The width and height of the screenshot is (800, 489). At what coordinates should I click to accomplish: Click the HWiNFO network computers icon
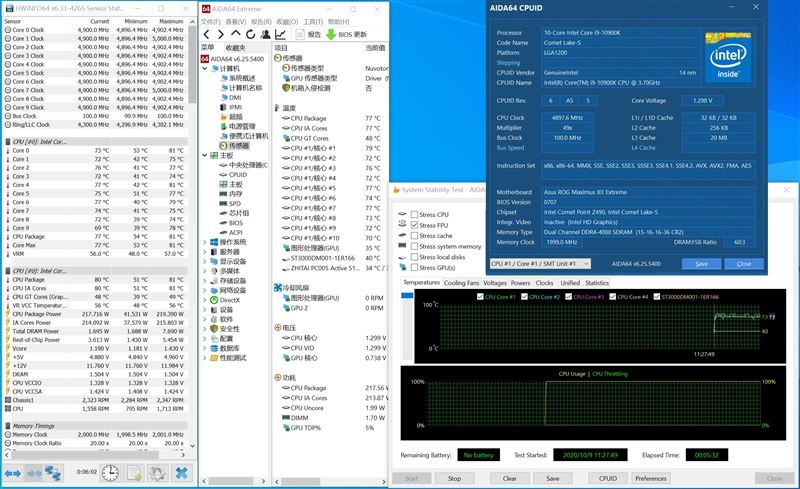click(x=53, y=473)
